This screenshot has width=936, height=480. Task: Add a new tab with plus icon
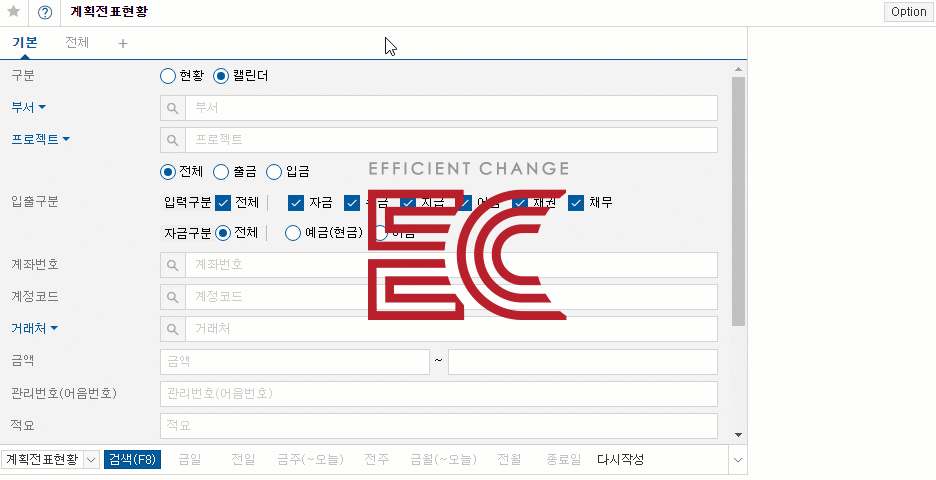click(123, 44)
